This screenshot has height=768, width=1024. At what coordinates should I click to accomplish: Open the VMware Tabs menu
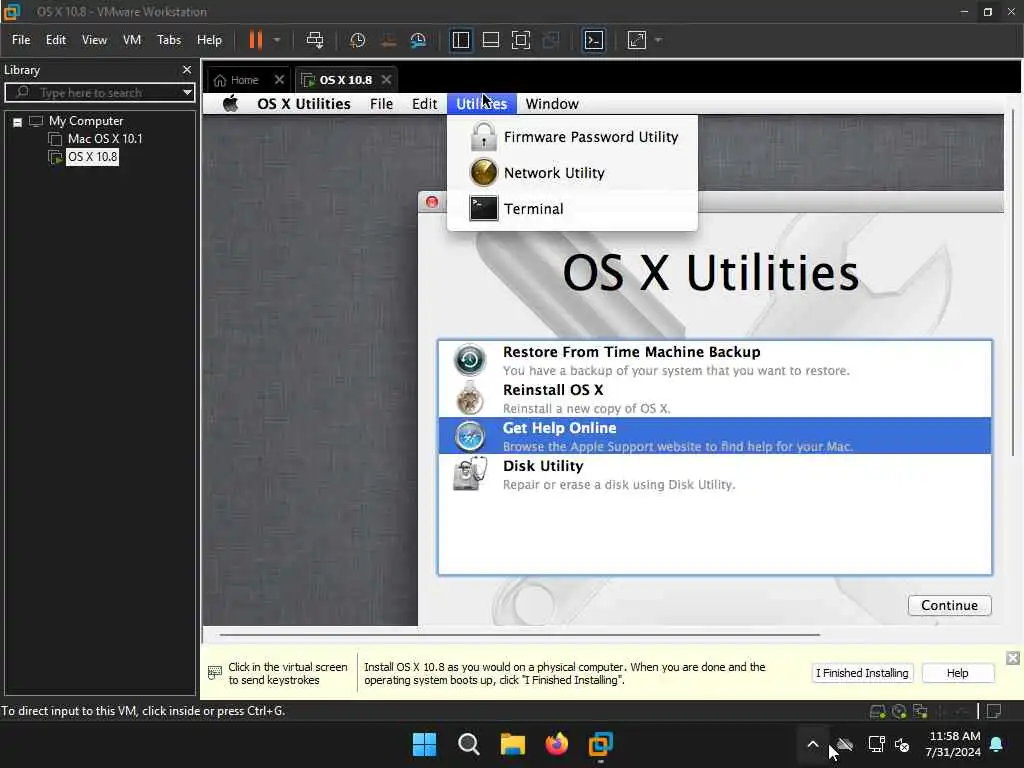tap(168, 40)
